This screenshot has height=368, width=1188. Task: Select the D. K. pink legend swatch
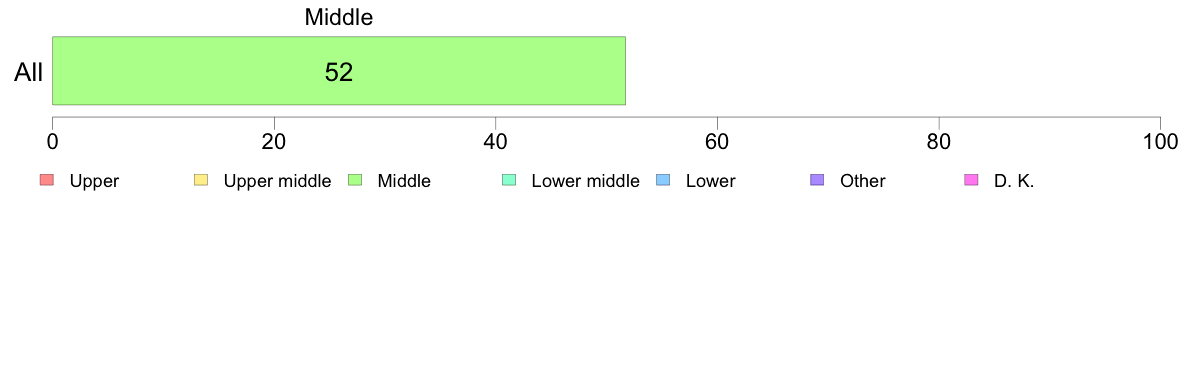pos(972,180)
